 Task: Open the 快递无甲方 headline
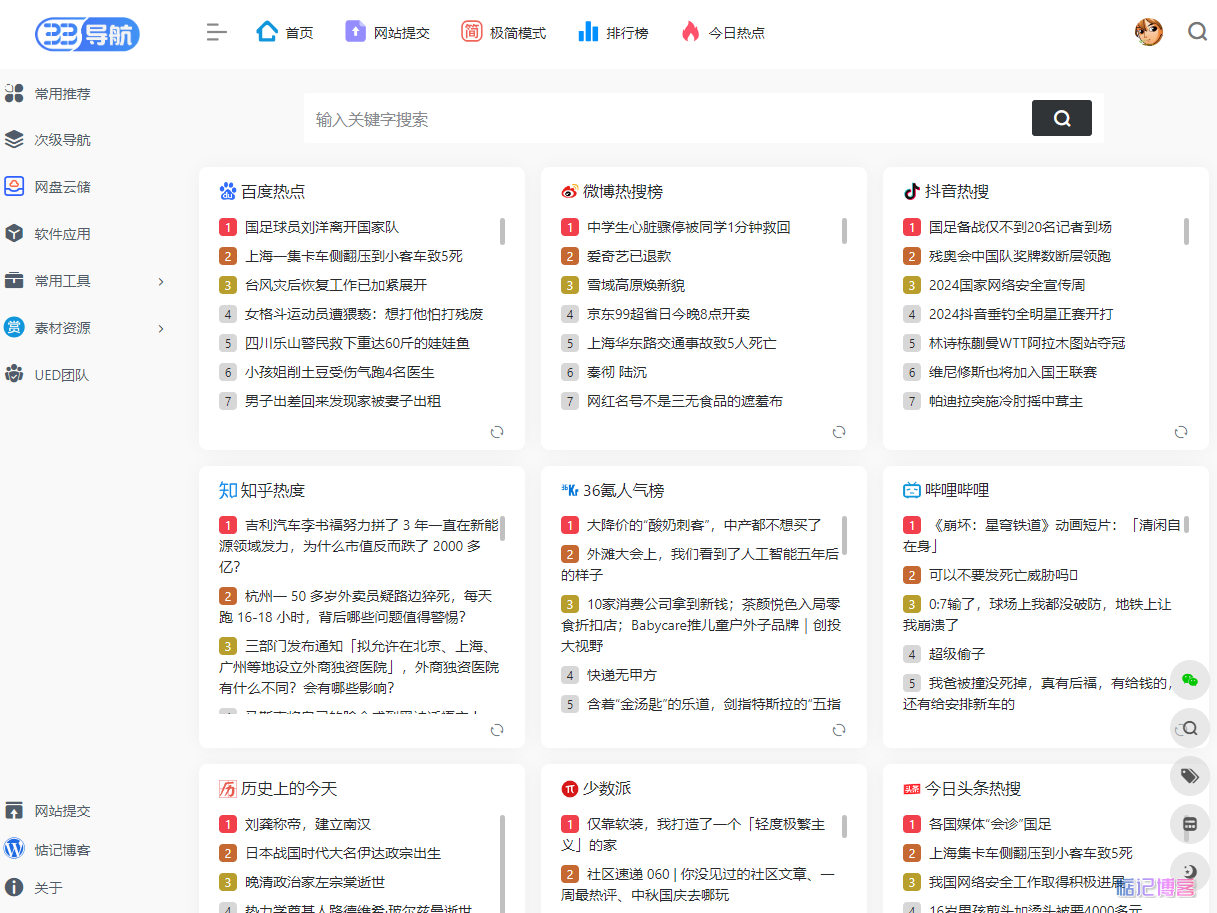[x=622, y=675]
